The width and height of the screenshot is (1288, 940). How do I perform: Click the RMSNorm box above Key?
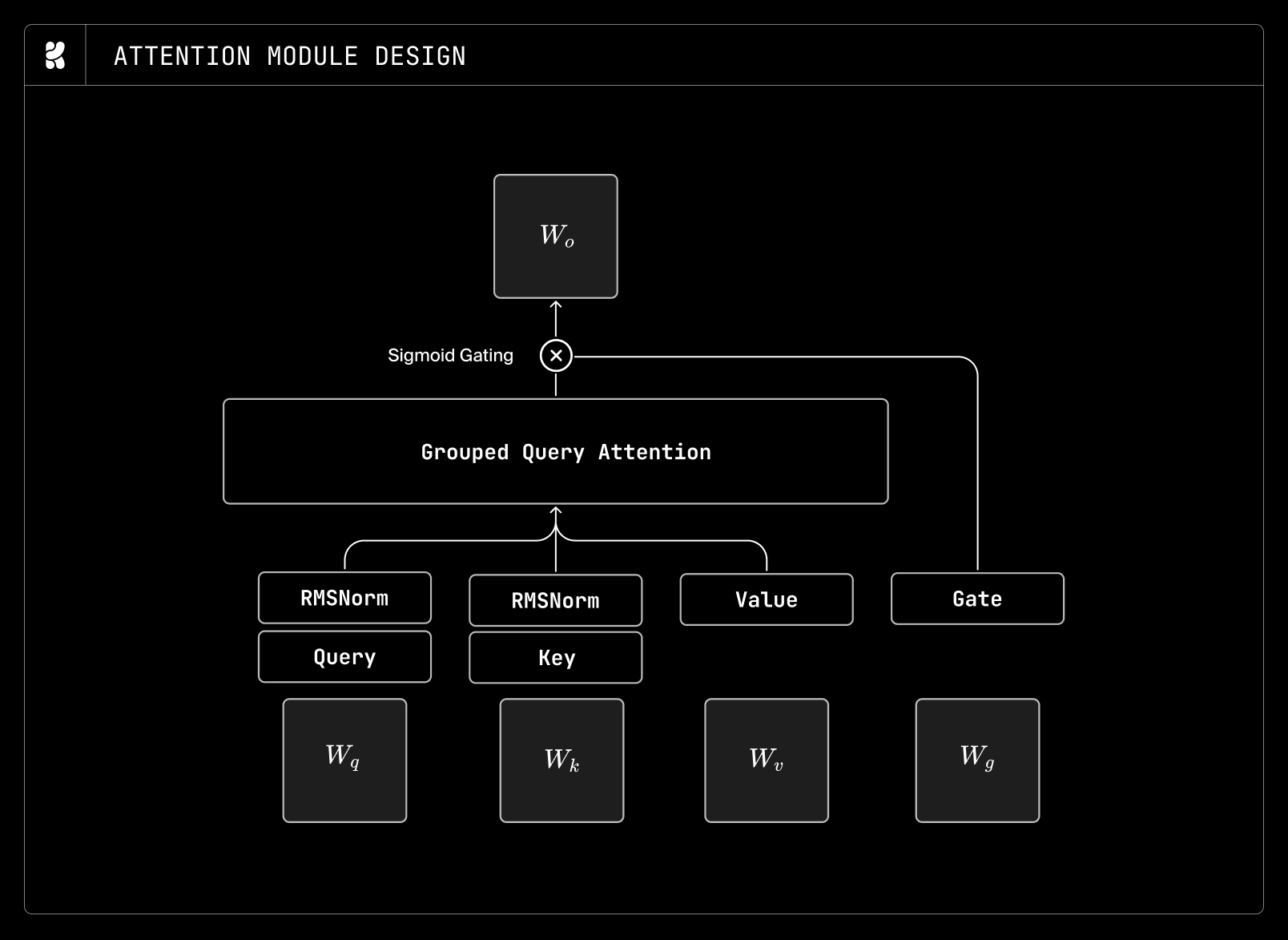pyautogui.click(x=556, y=600)
